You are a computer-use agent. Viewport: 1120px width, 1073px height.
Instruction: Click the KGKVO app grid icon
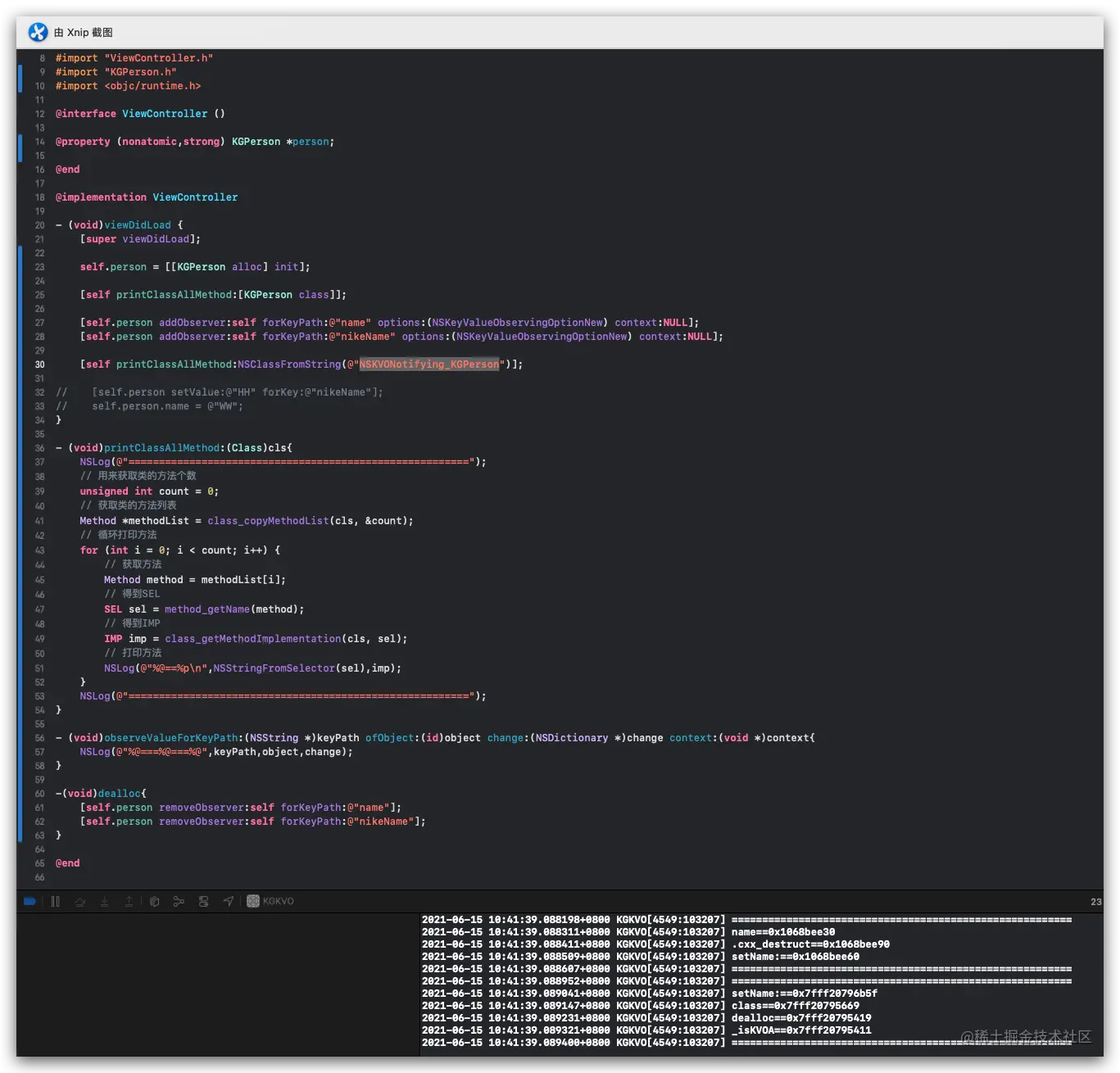tap(253, 901)
